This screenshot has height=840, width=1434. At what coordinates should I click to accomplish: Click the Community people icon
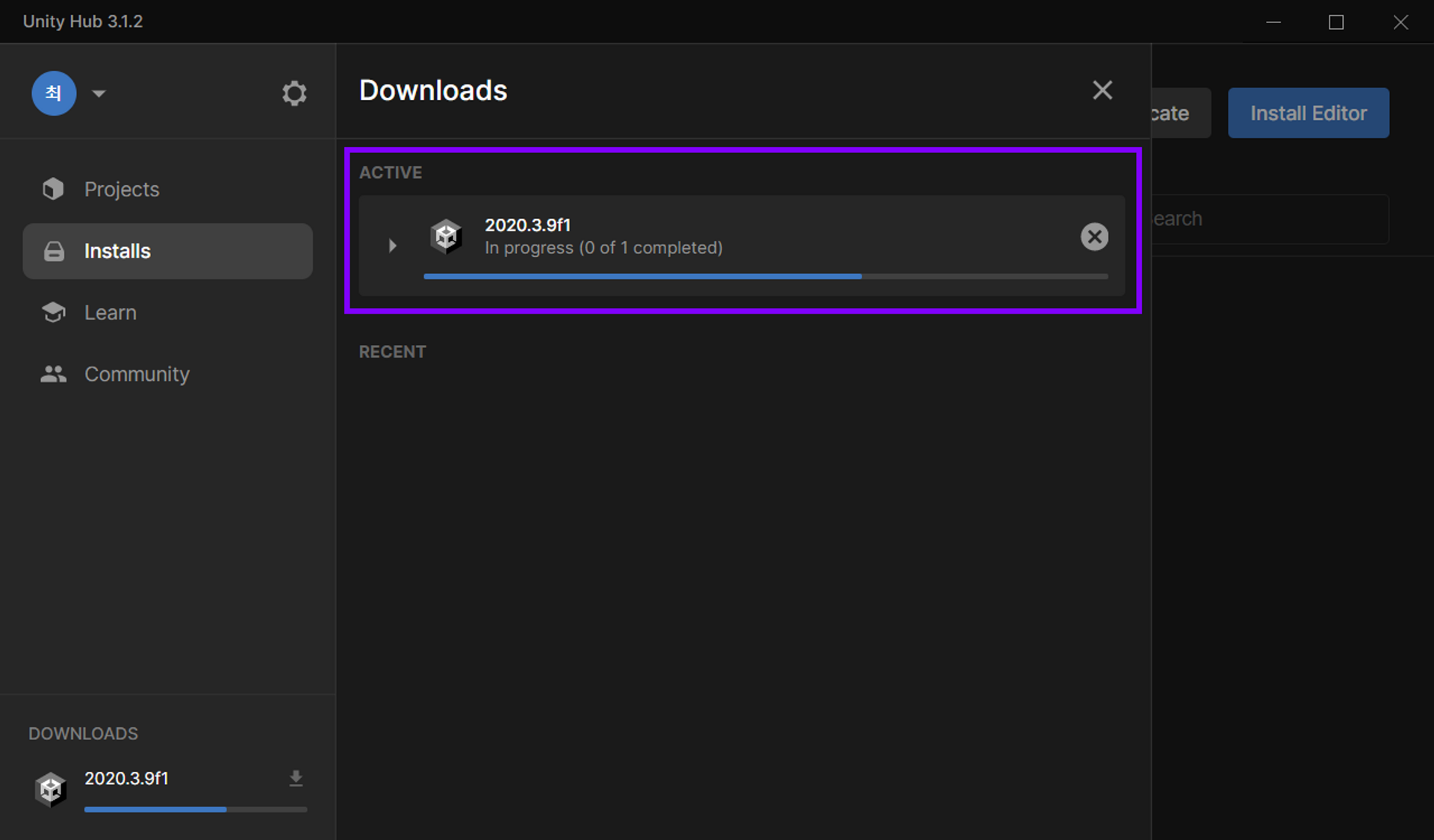point(54,374)
